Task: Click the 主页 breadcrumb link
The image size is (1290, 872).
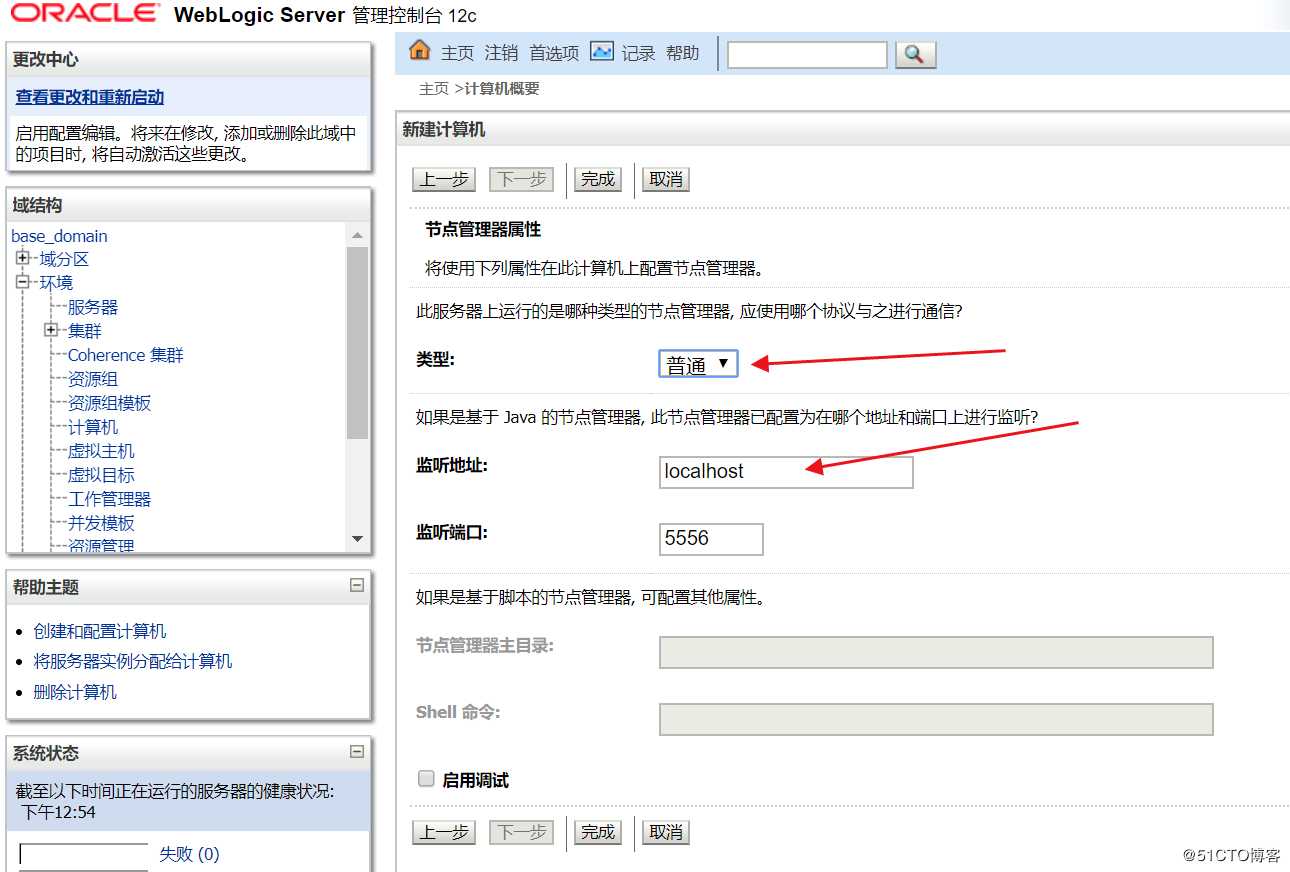Action: (x=434, y=89)
